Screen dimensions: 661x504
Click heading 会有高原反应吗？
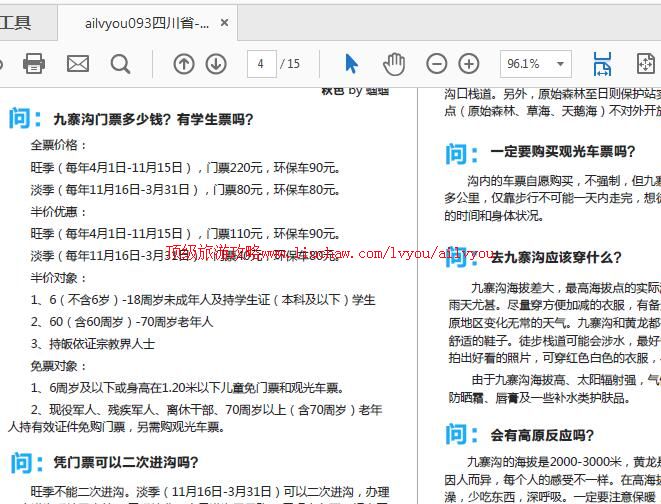(542, 435)
